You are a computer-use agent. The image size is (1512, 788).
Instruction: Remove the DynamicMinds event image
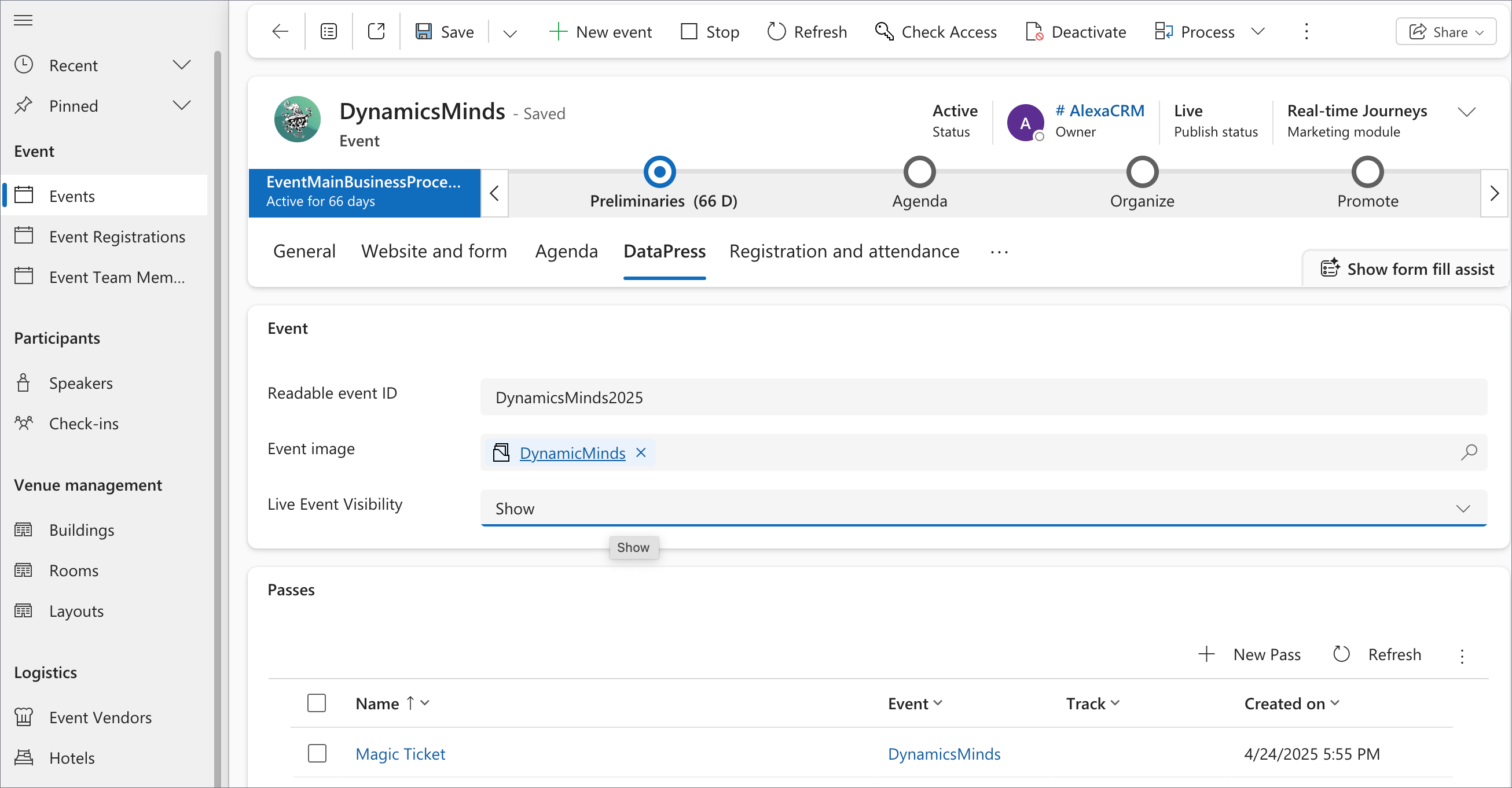click(x=641, y=452)
